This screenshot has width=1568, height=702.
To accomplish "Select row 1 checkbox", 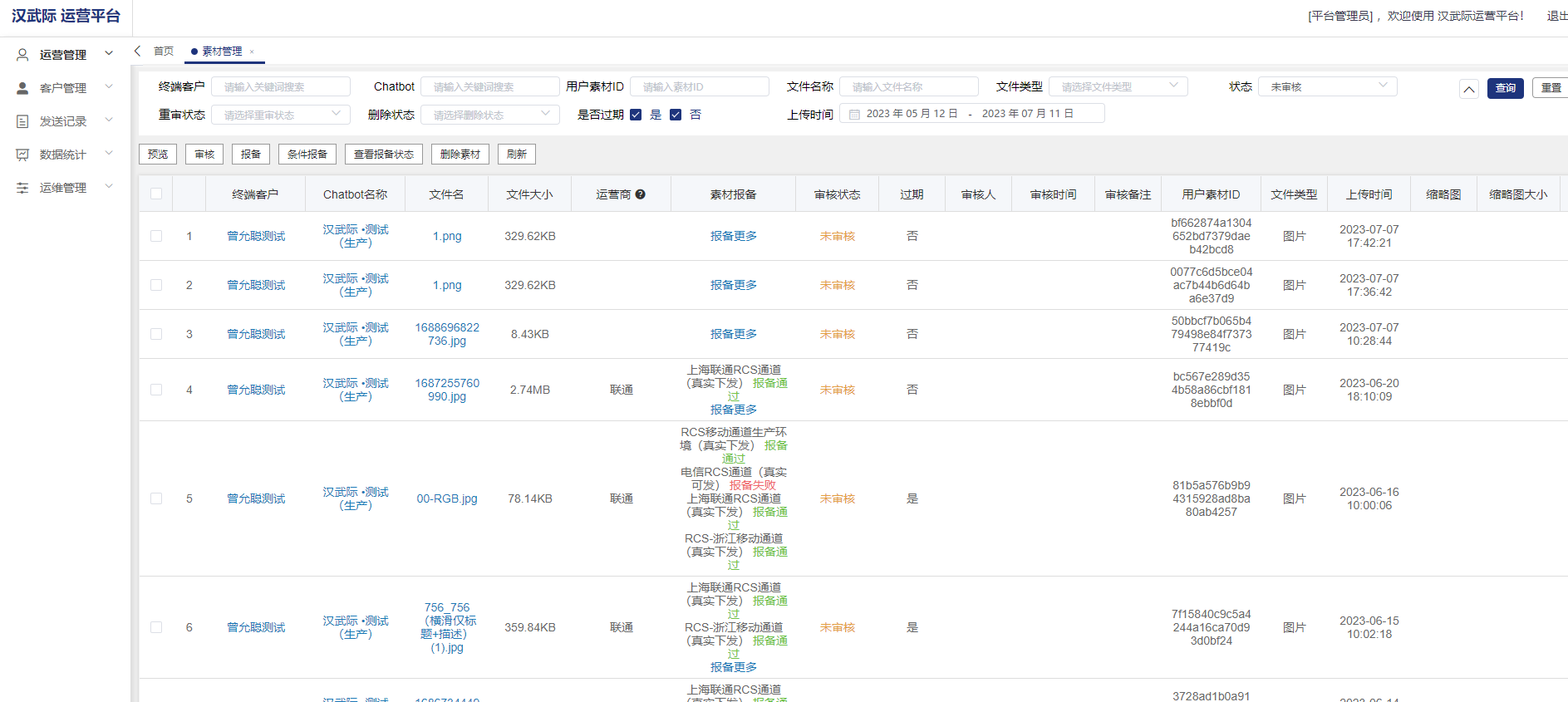I will [156, 236].
